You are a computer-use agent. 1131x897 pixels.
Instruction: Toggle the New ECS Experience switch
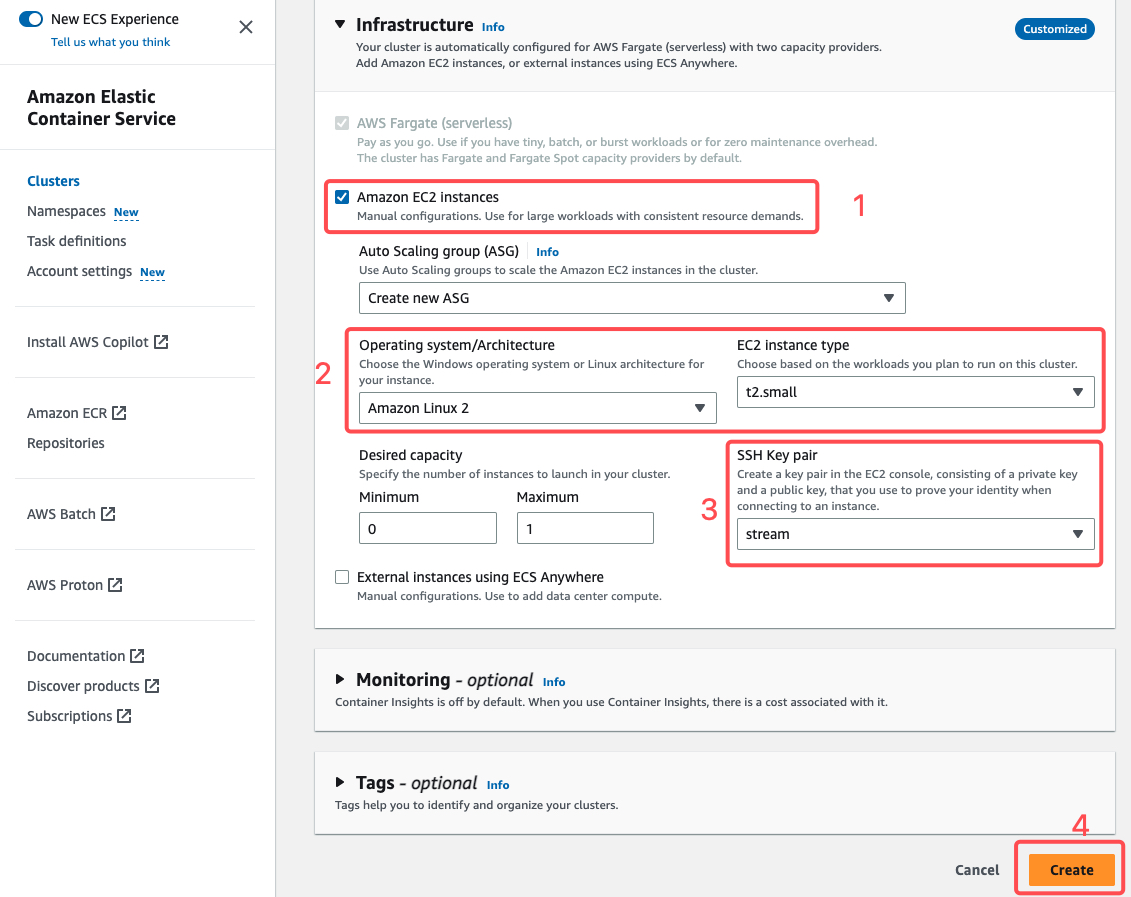pos(31,19)
